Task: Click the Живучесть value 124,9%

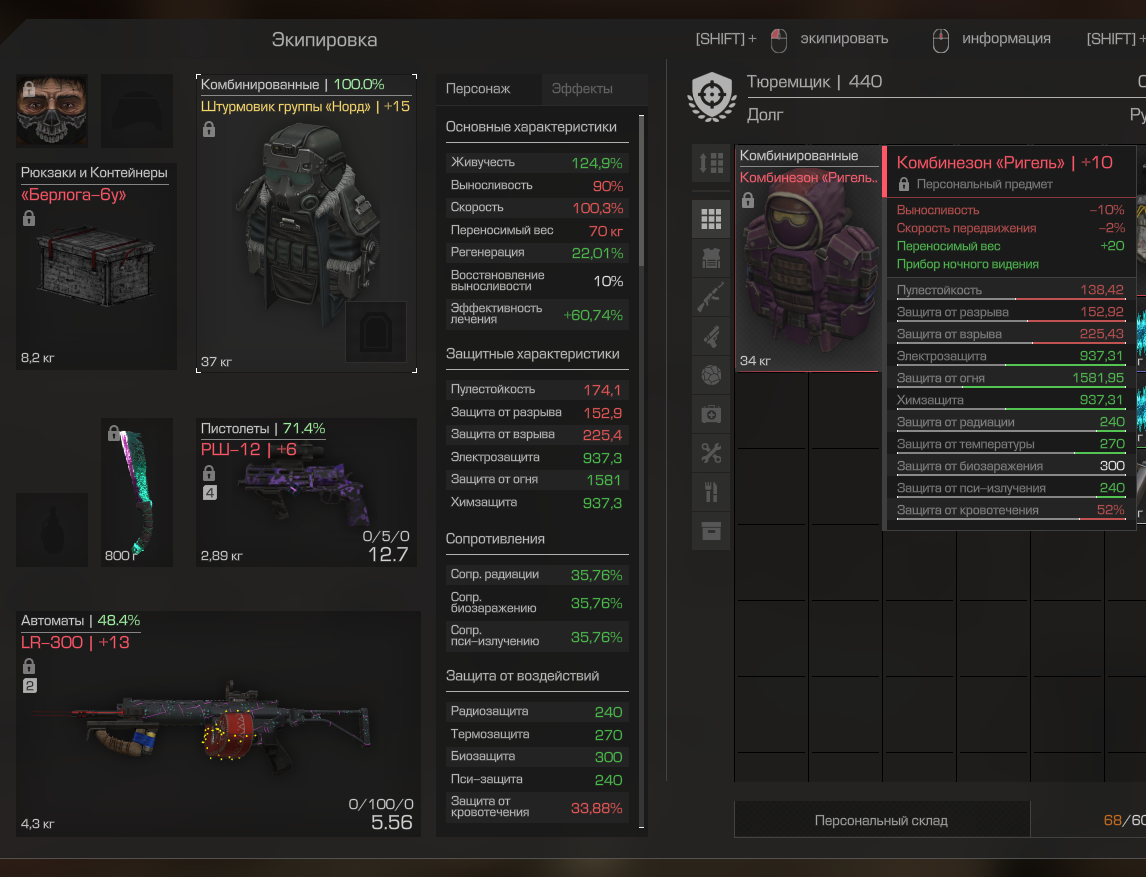Action: pyautogui.click(x=597, y=163)
